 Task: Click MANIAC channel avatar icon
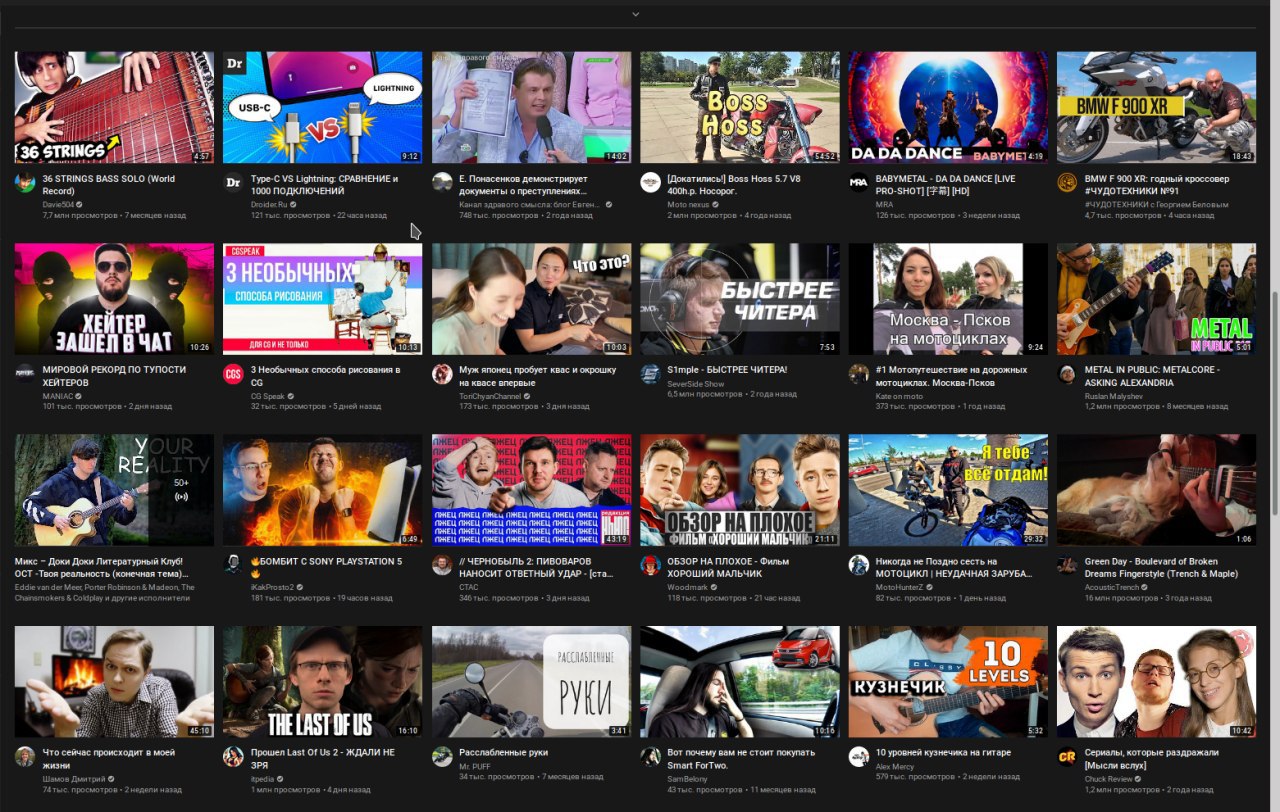point(25,374)
